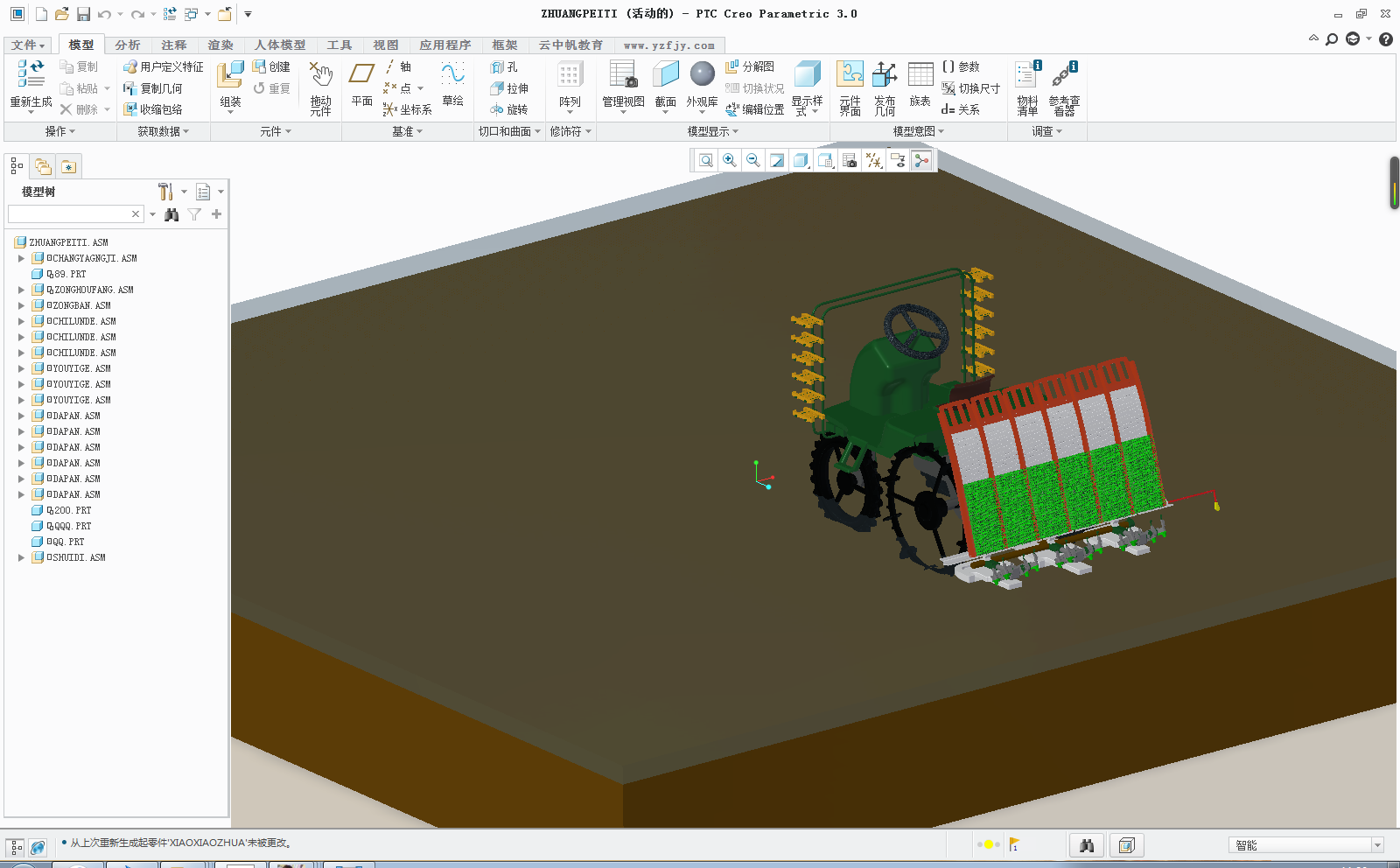Toggle annotation display in the view toolbar
1400x868 pixels.
pos(898,160)
